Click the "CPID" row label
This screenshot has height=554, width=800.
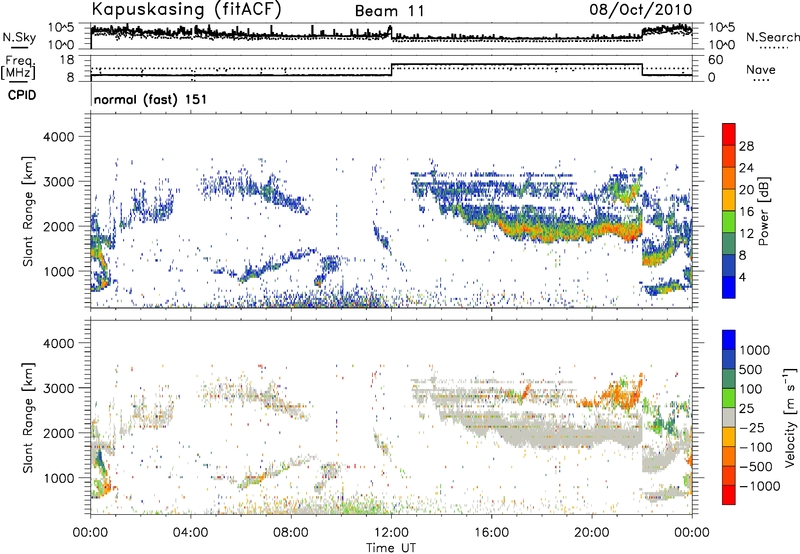(22, 95)
